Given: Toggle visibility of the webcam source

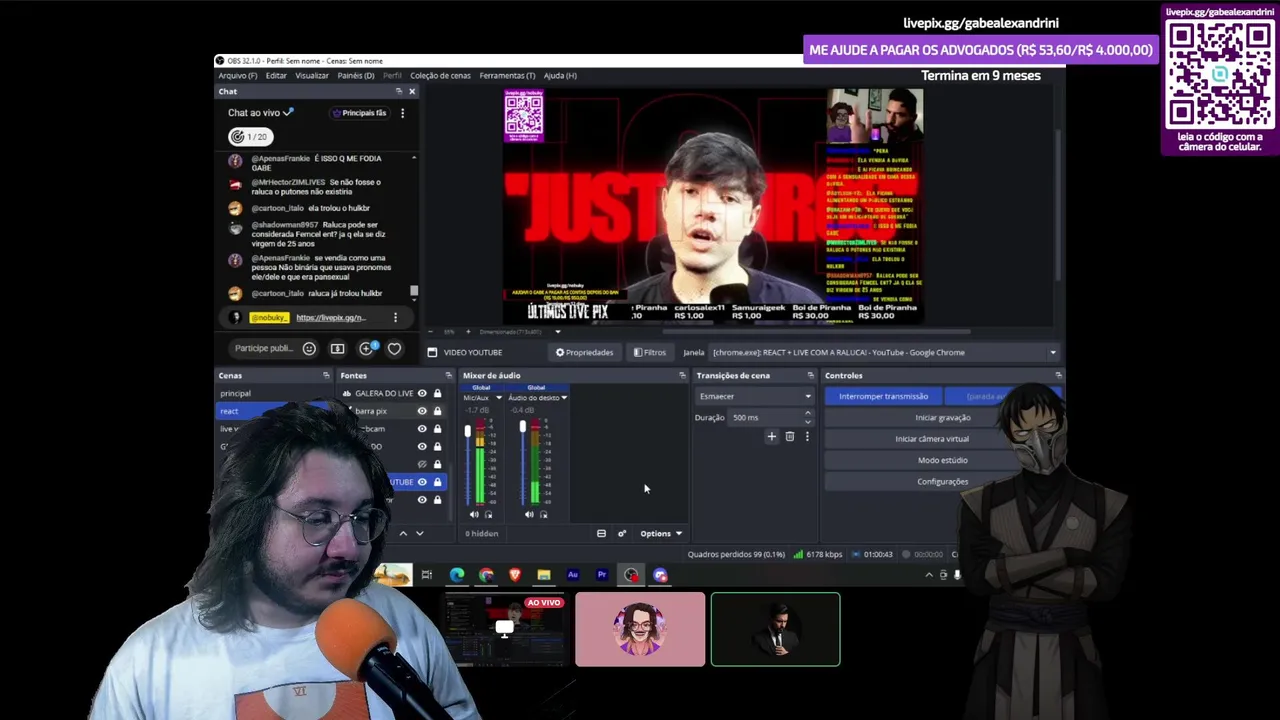Looking at the screenshot, I should coord(422,428).
